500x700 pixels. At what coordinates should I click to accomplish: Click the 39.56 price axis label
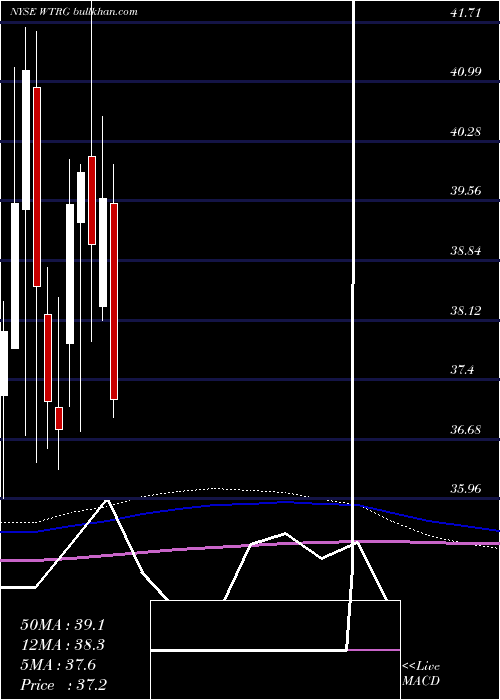(466, 191)
